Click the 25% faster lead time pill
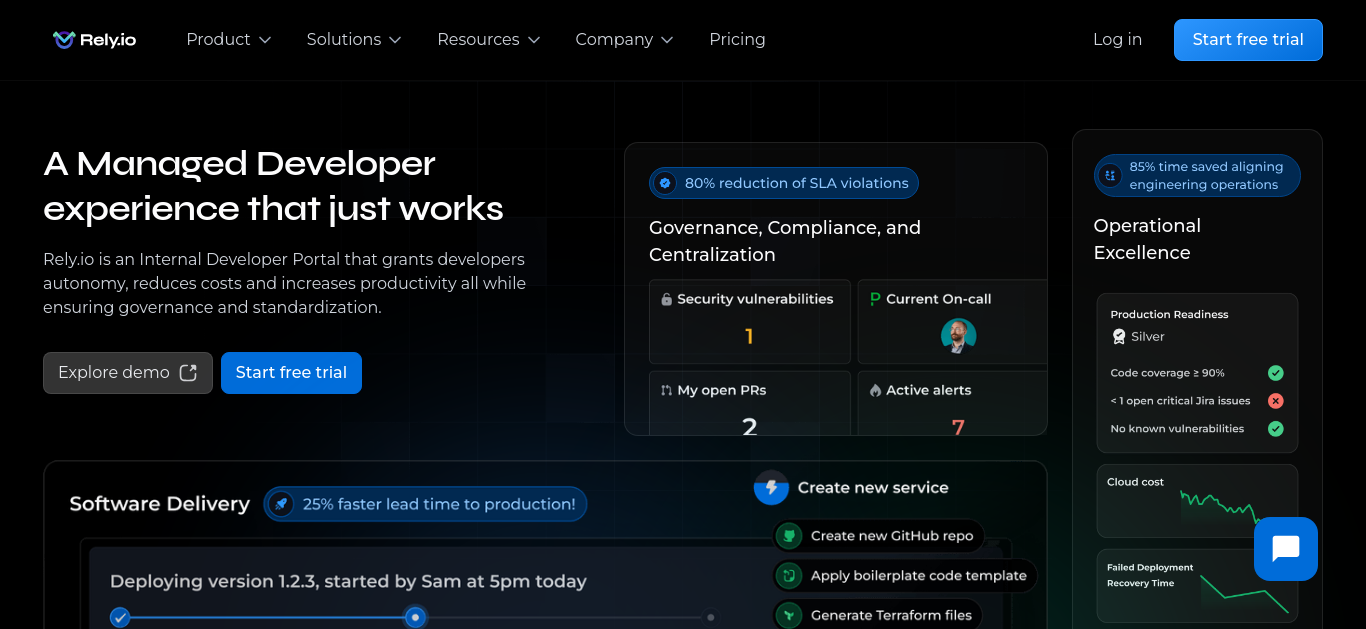The width and height of the screenshot is (1366, 629). pos(425,504)
